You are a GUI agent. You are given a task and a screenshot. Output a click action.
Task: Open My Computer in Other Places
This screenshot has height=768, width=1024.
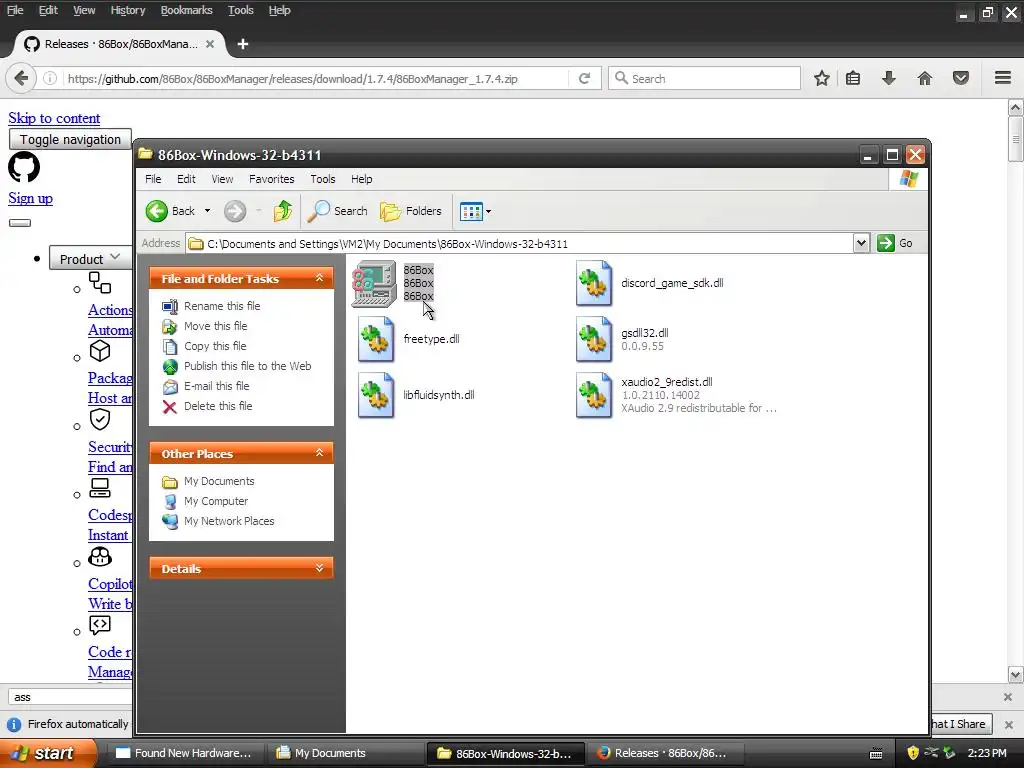[x=216, y=501]
